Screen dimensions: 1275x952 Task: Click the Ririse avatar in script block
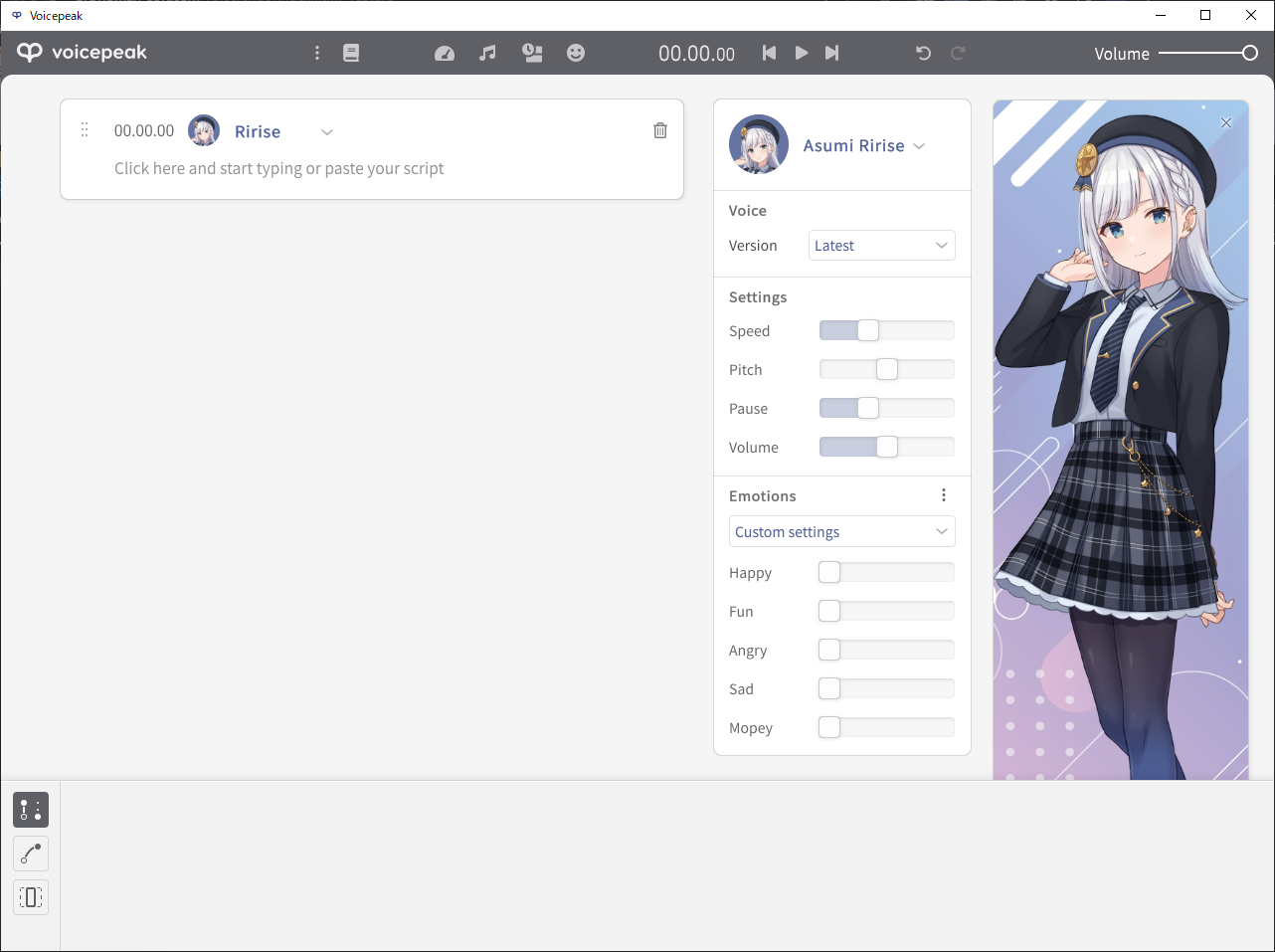pos(204,130)
